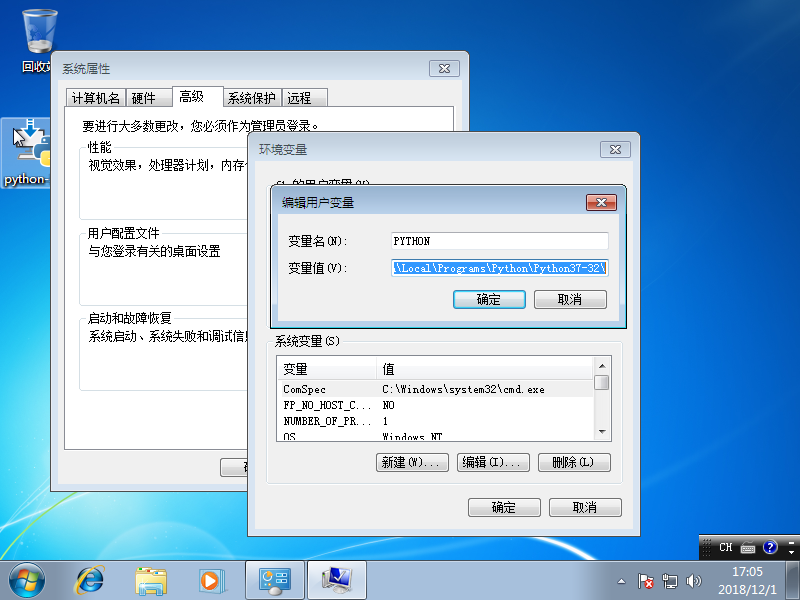Open the Windows Start menu orb
This screenshot has height=600, width=800.
tap(26, 581)
